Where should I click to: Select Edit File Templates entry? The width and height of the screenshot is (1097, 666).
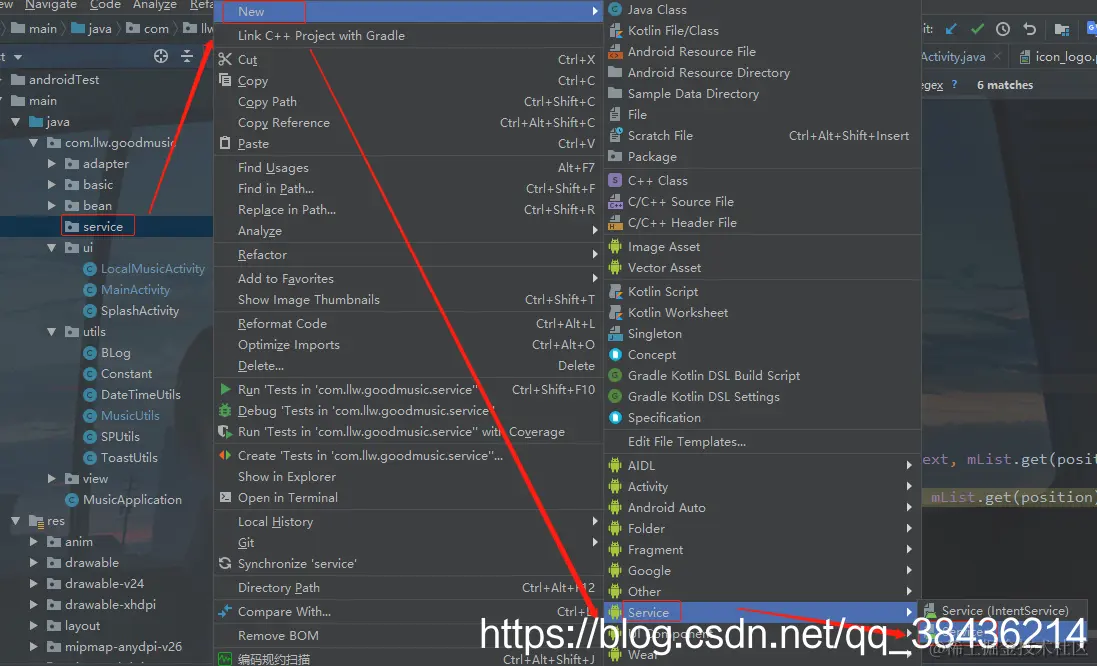click(x=762, y=441)
